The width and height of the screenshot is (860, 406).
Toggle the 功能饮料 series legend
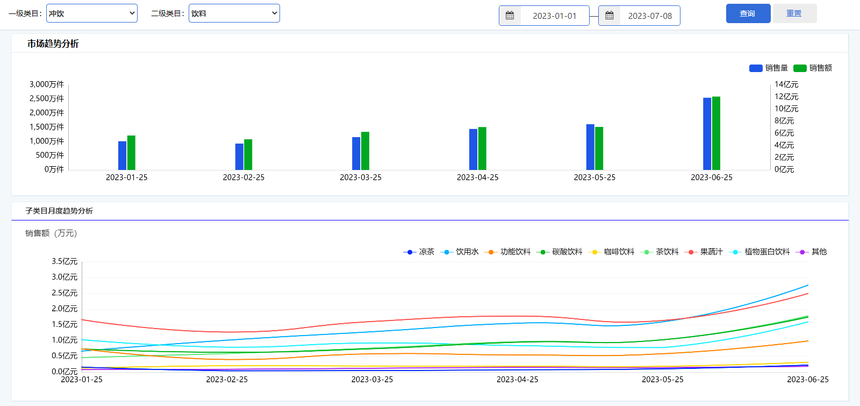point(507,252)
